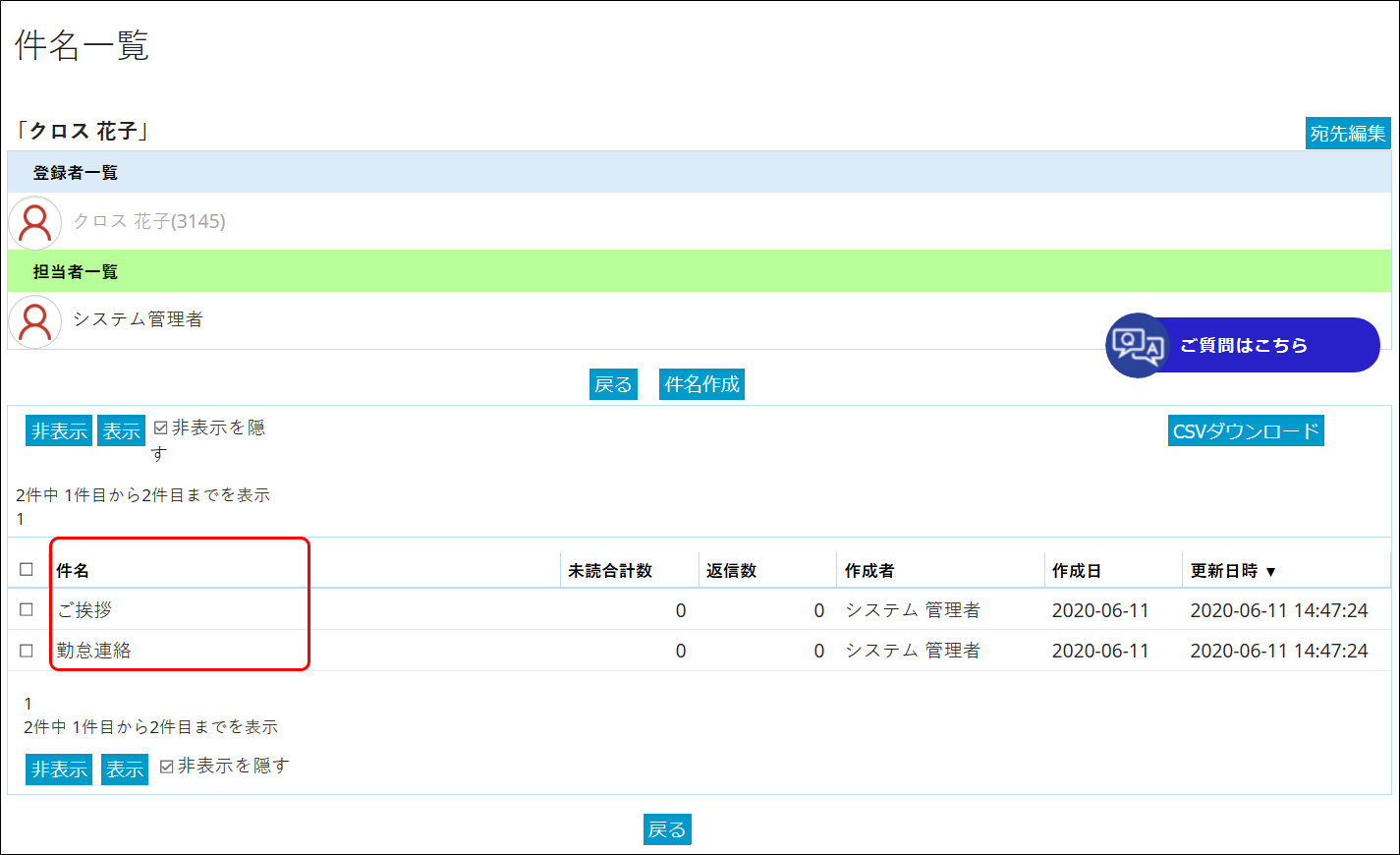Image resolution: width=1400 pixels, height=855 pixels.
Task: Click the avatar icon beside クロス 花子(3145)
Action: [35, 222]
